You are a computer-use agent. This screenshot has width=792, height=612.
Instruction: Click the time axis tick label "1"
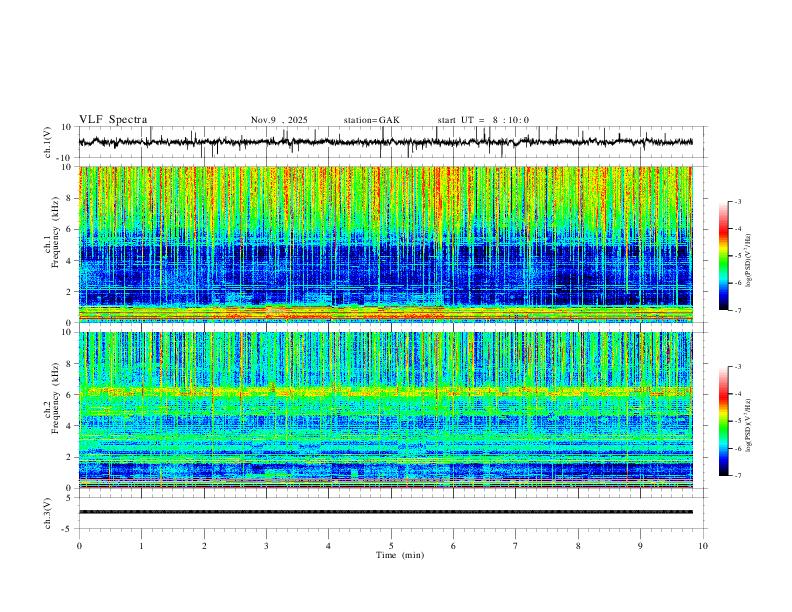pyautogui.click(x=141, y=546)
